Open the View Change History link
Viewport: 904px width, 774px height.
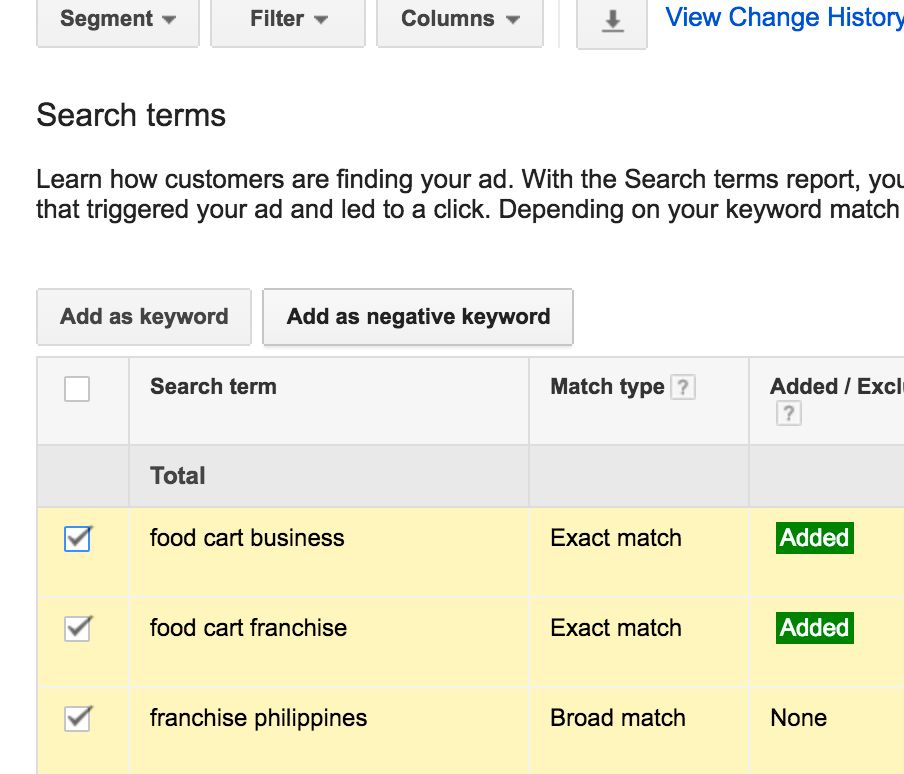[784, 17]
